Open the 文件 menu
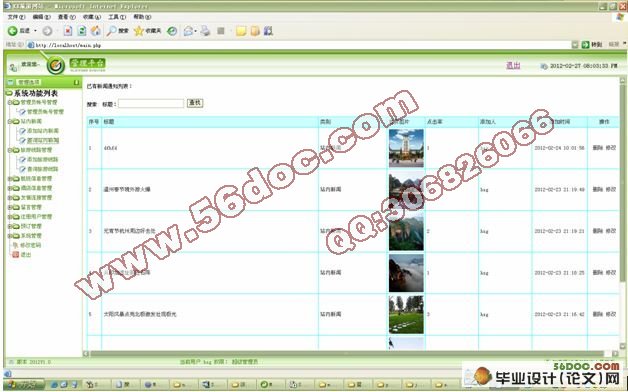The width and height of the screenshot is (628, 392). tap(16, 17)
